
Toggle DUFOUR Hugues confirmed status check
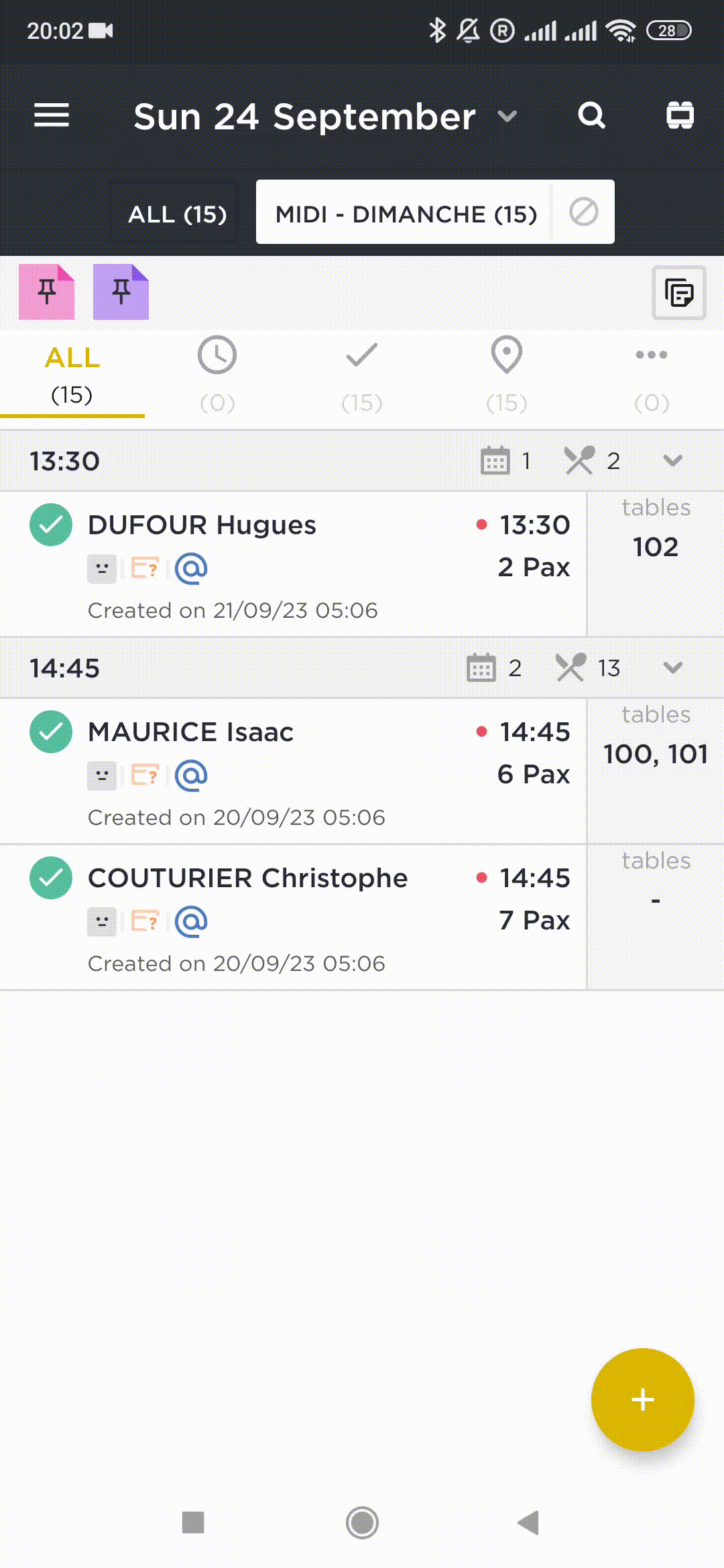(x=51, y=525)
